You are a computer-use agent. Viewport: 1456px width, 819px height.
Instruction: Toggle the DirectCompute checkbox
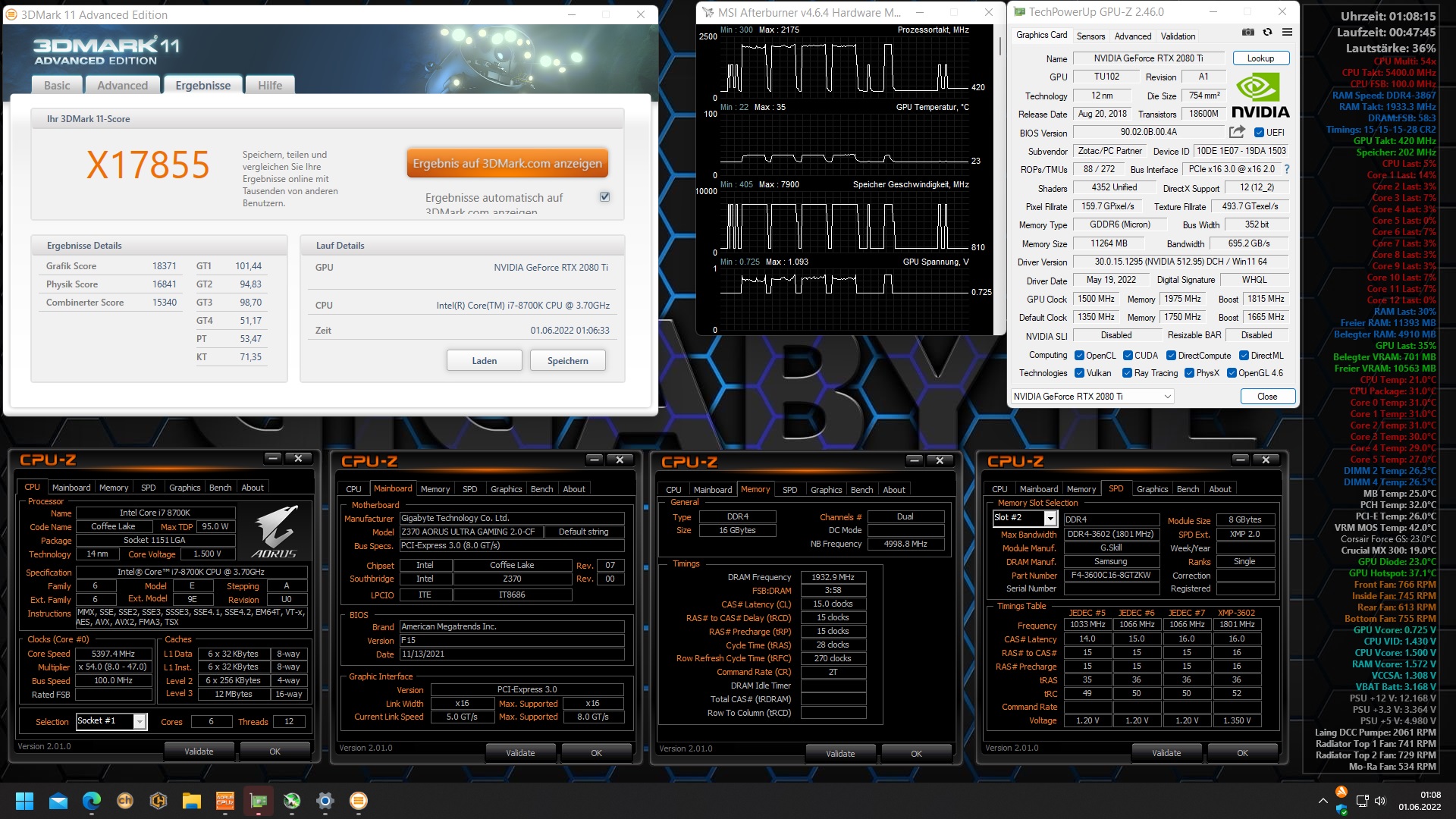pyautogui.click(x=1171, y=355)
